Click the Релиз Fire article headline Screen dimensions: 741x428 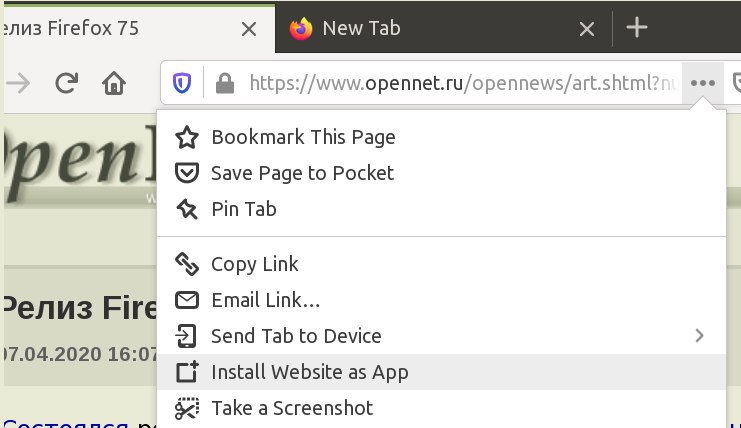pos(80,308)
